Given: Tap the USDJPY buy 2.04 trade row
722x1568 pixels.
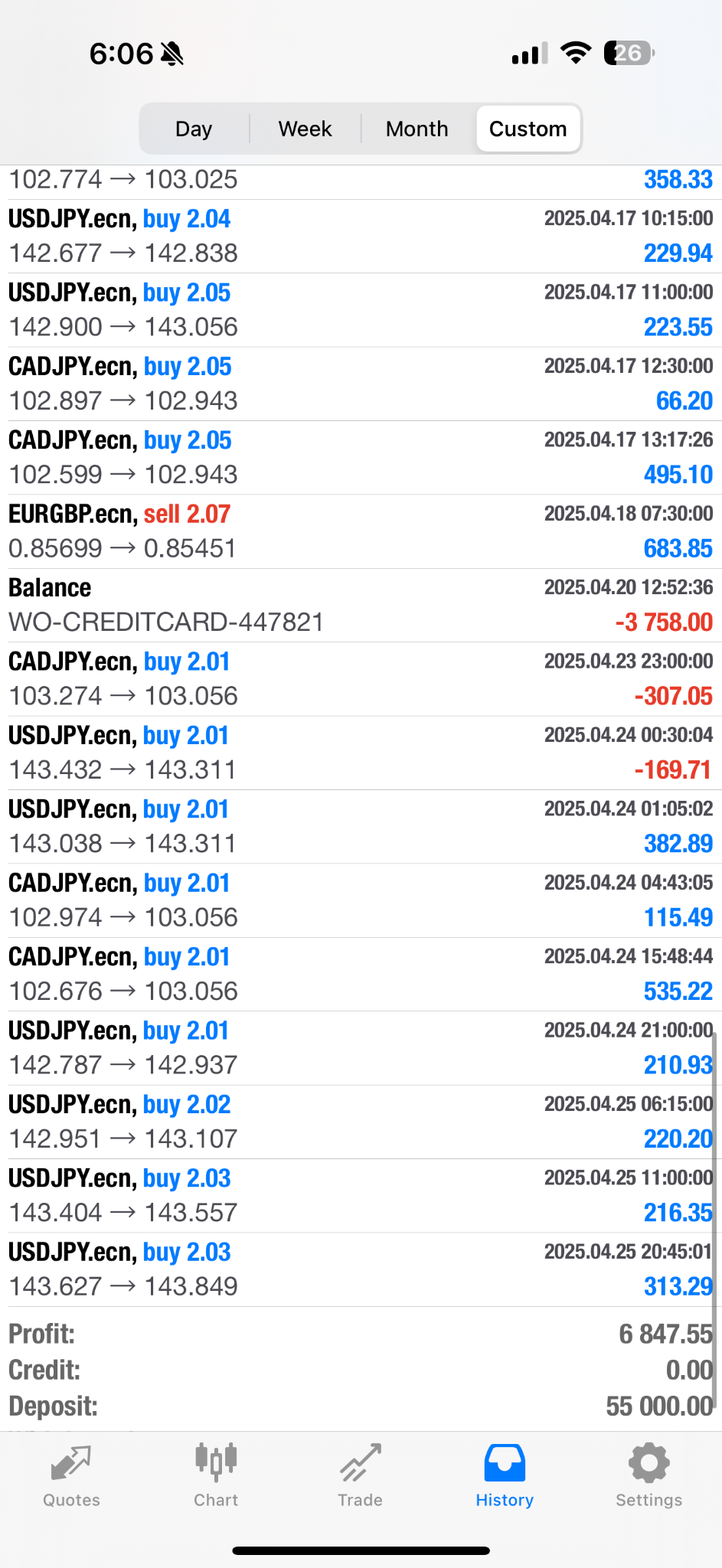Looking at the screenshot, I should 361,236.
